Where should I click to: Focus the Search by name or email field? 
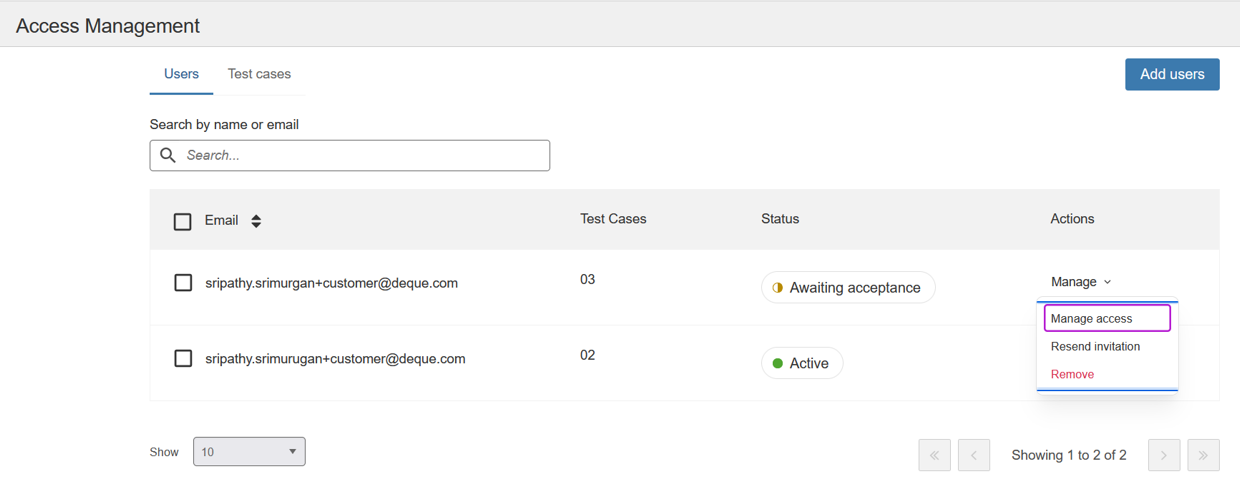[350, 155]
